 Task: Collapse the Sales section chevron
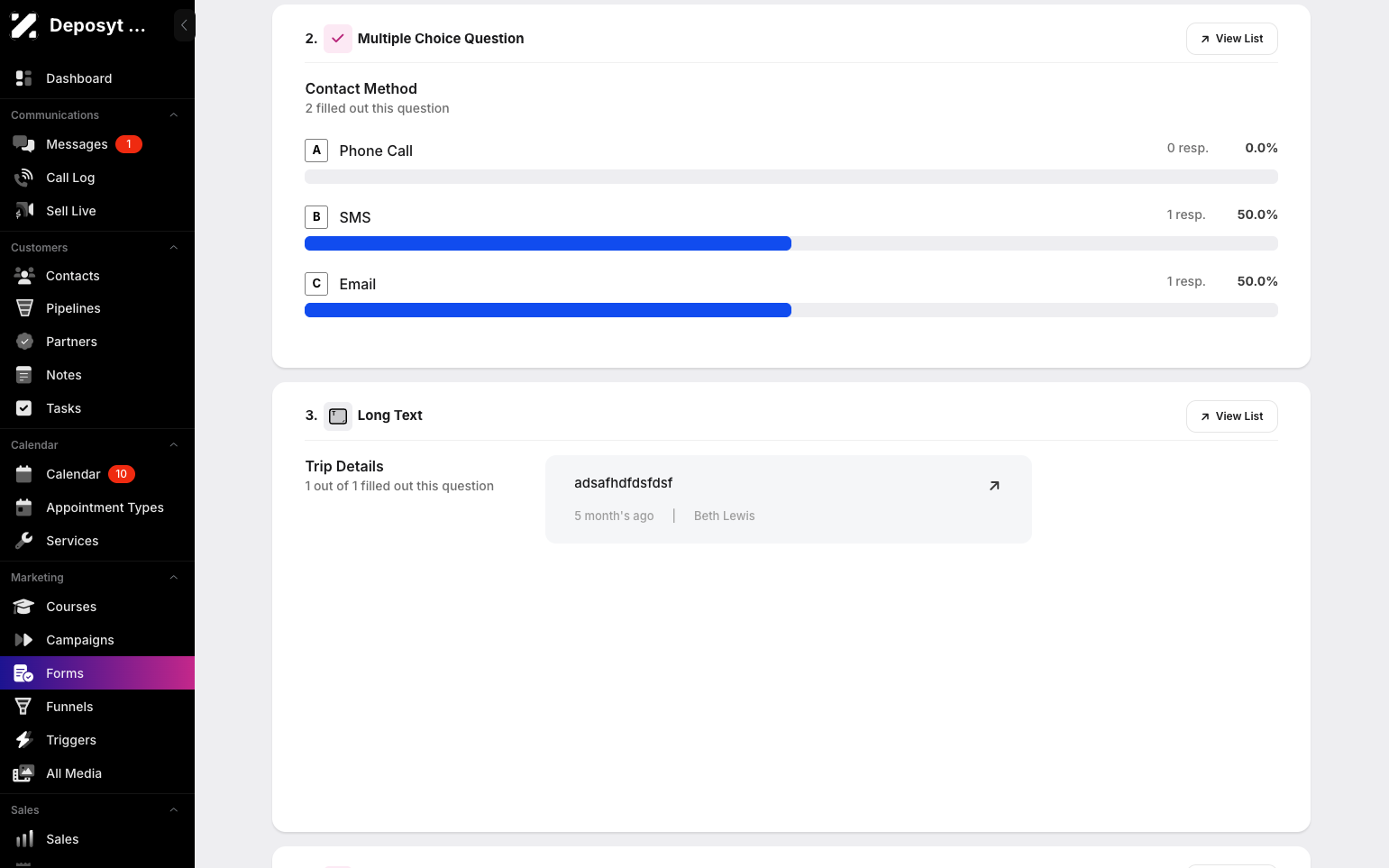(174, 810)
